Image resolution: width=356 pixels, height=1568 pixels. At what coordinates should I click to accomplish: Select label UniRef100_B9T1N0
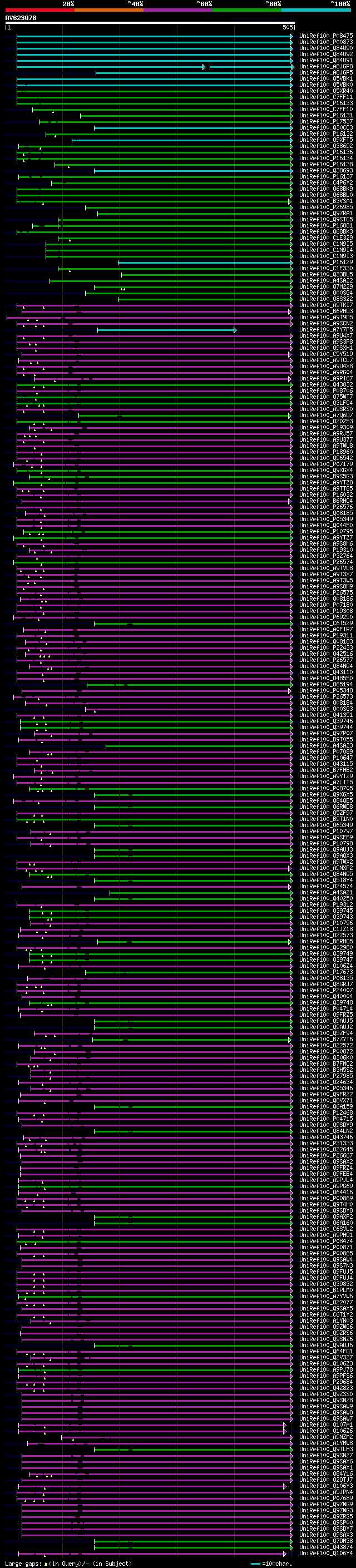click(x=326, y=819)
